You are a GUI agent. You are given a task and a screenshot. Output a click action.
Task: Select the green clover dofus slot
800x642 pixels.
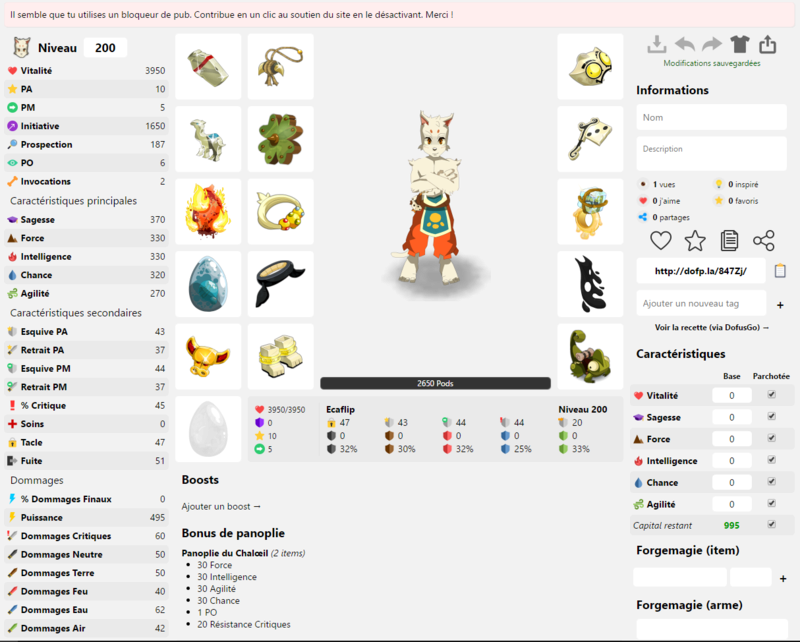click(x=281, y=139)
